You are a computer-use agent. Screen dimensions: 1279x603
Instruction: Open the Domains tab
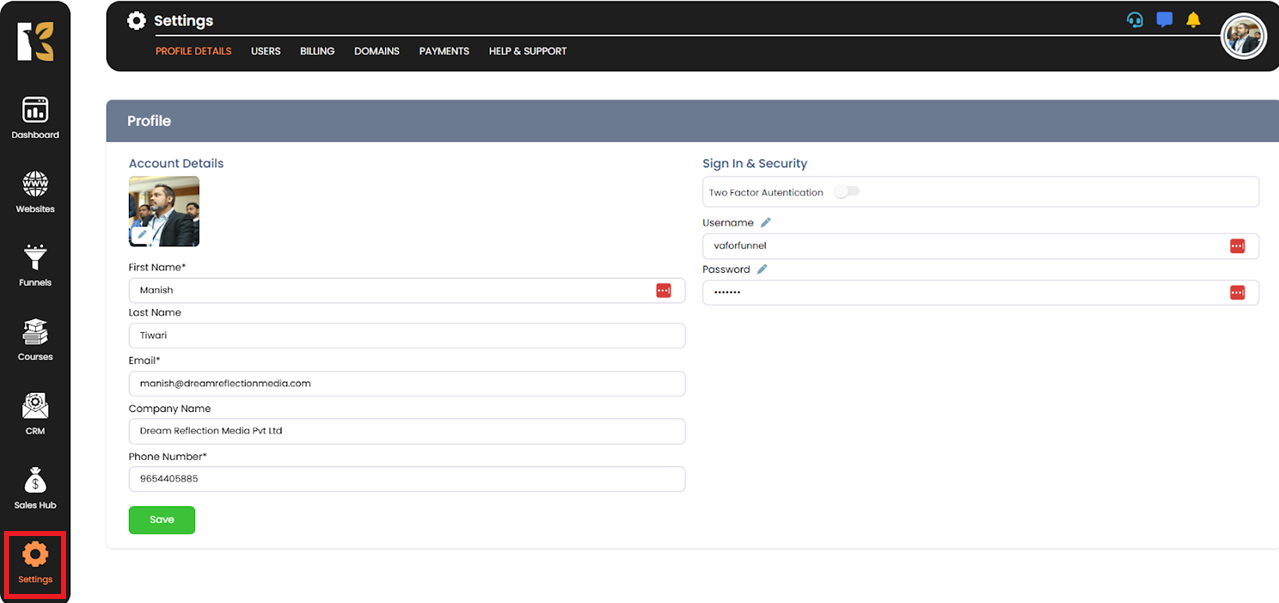coord(376,51)
